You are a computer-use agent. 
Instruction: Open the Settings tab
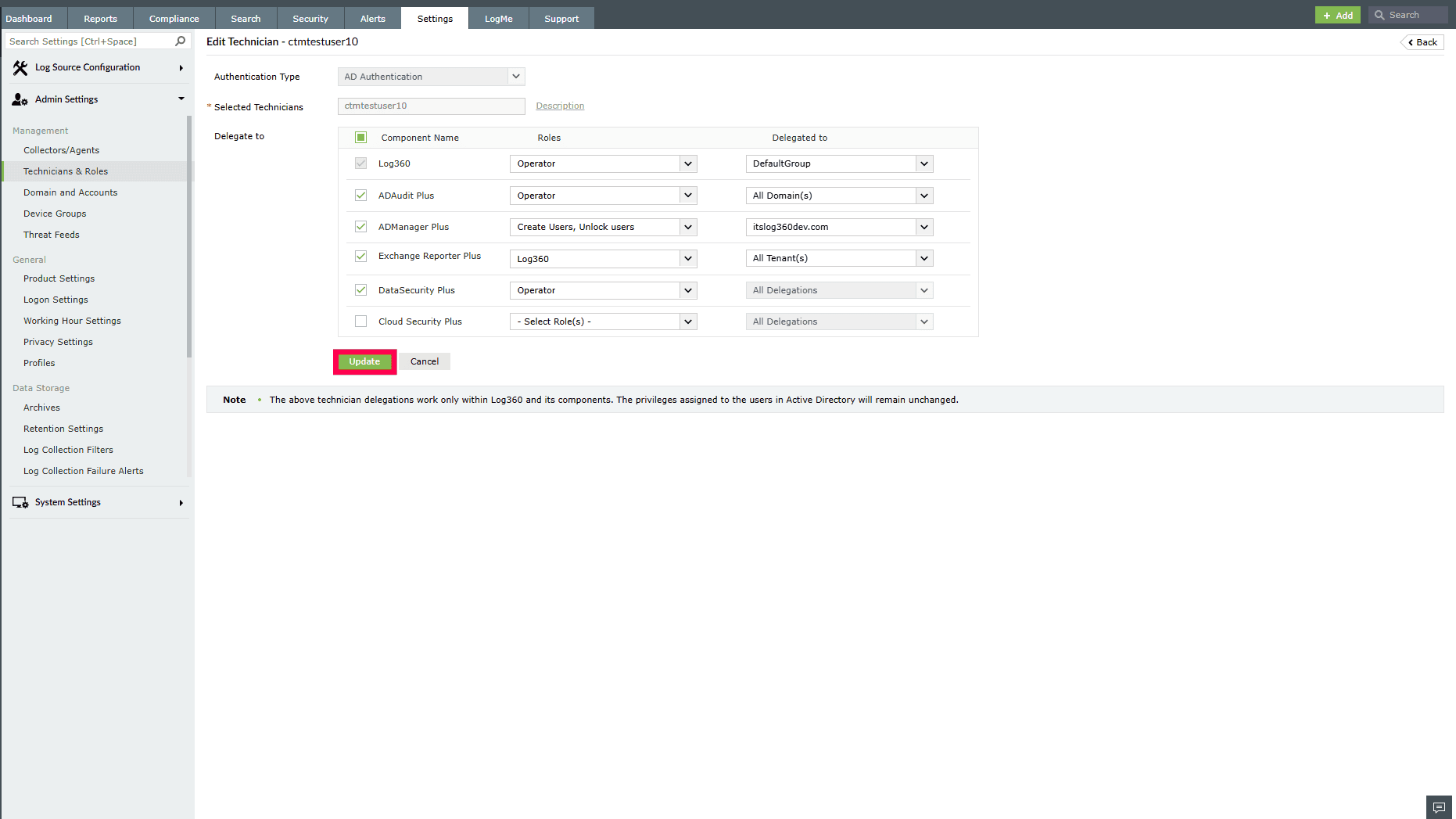[435, 18]
